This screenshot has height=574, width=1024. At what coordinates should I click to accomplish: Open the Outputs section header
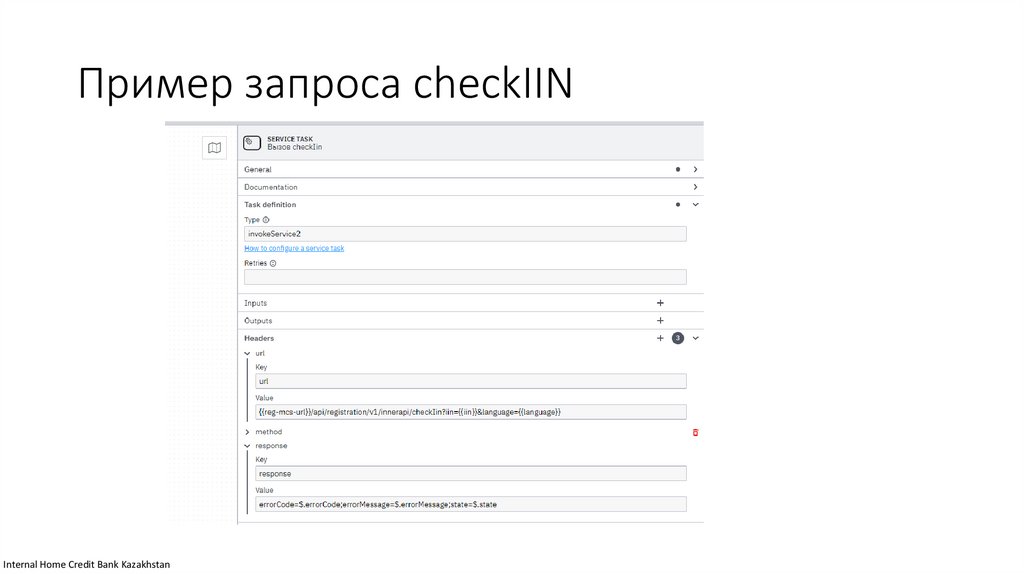pos(471,321)
